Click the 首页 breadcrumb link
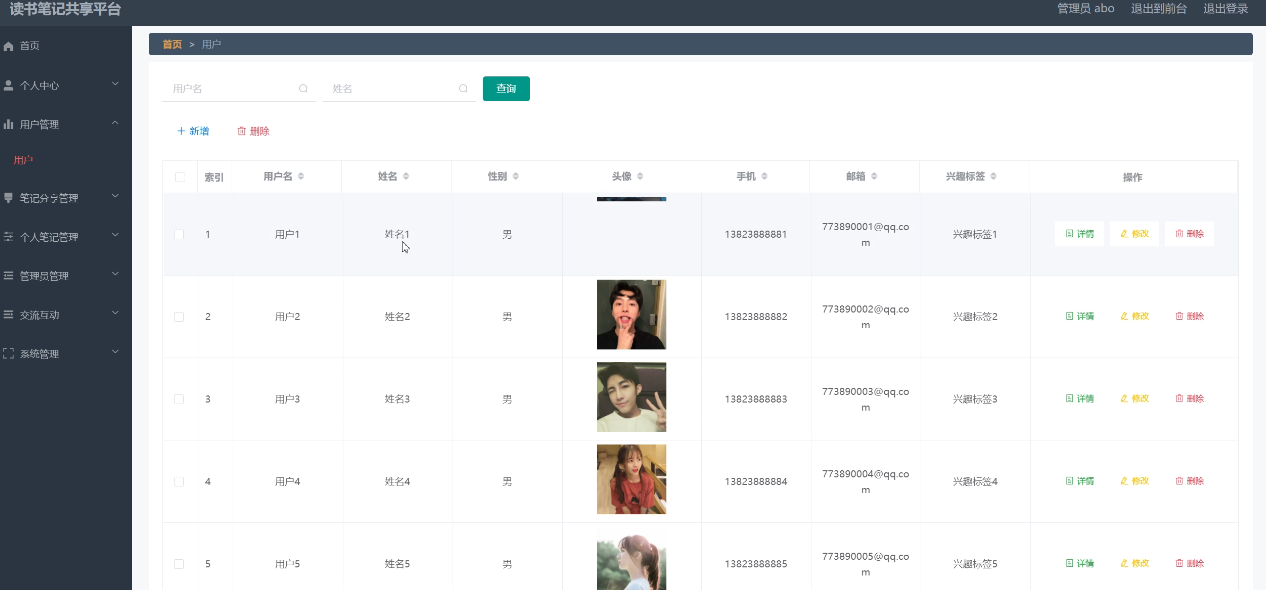This screenshot has height=590, width=1266. click(x=172, y=44)
